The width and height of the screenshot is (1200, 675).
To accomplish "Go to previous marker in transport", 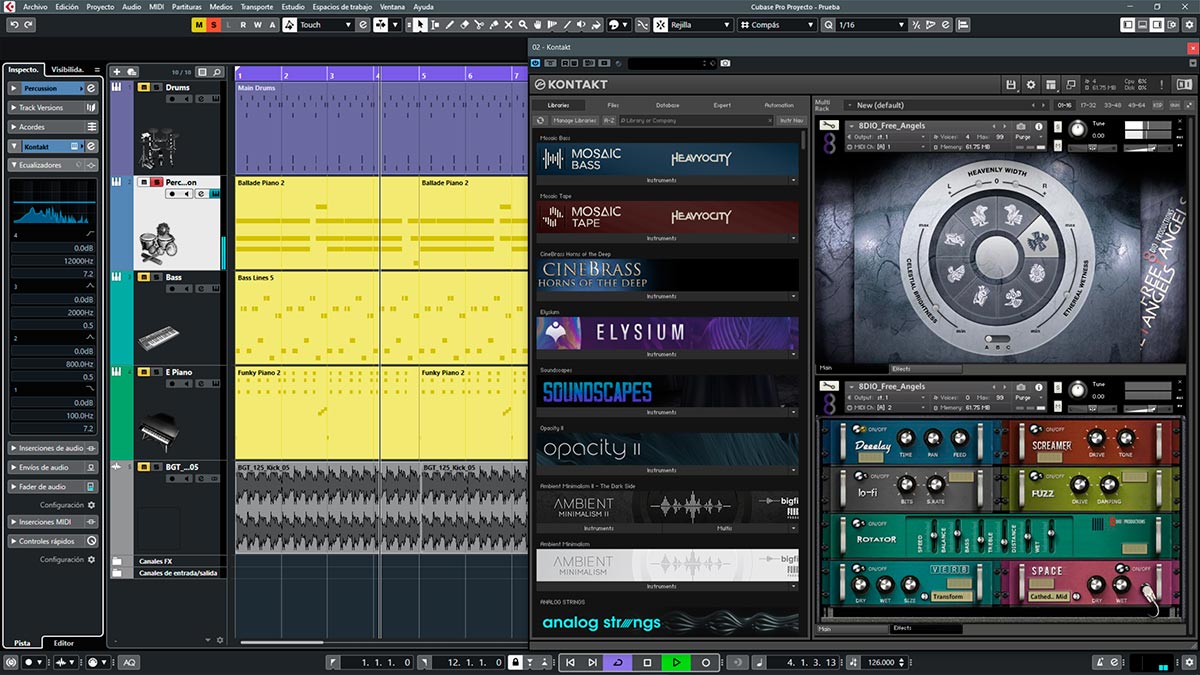I will click(x=569, y=662).
